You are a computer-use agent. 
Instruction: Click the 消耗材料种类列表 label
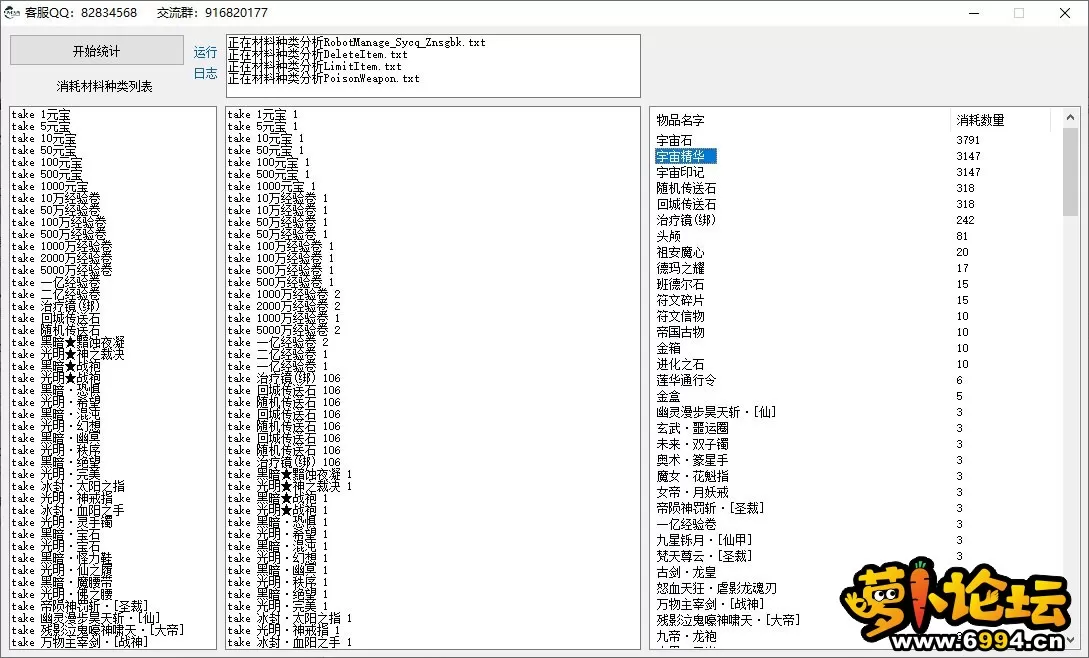point(105,86)
